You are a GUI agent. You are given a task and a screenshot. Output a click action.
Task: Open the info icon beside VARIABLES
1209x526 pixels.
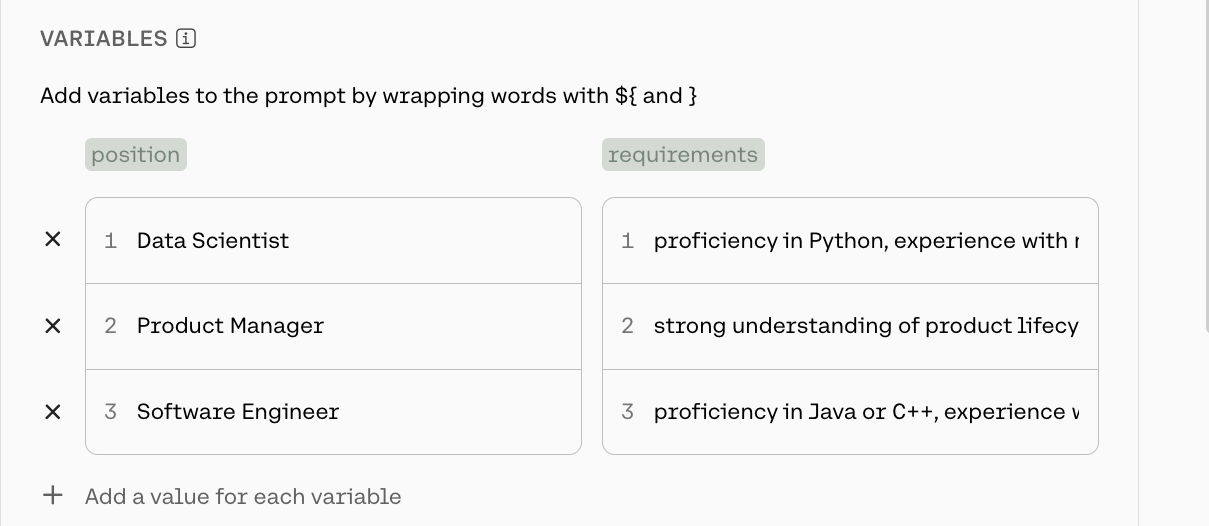click(186, 39)
